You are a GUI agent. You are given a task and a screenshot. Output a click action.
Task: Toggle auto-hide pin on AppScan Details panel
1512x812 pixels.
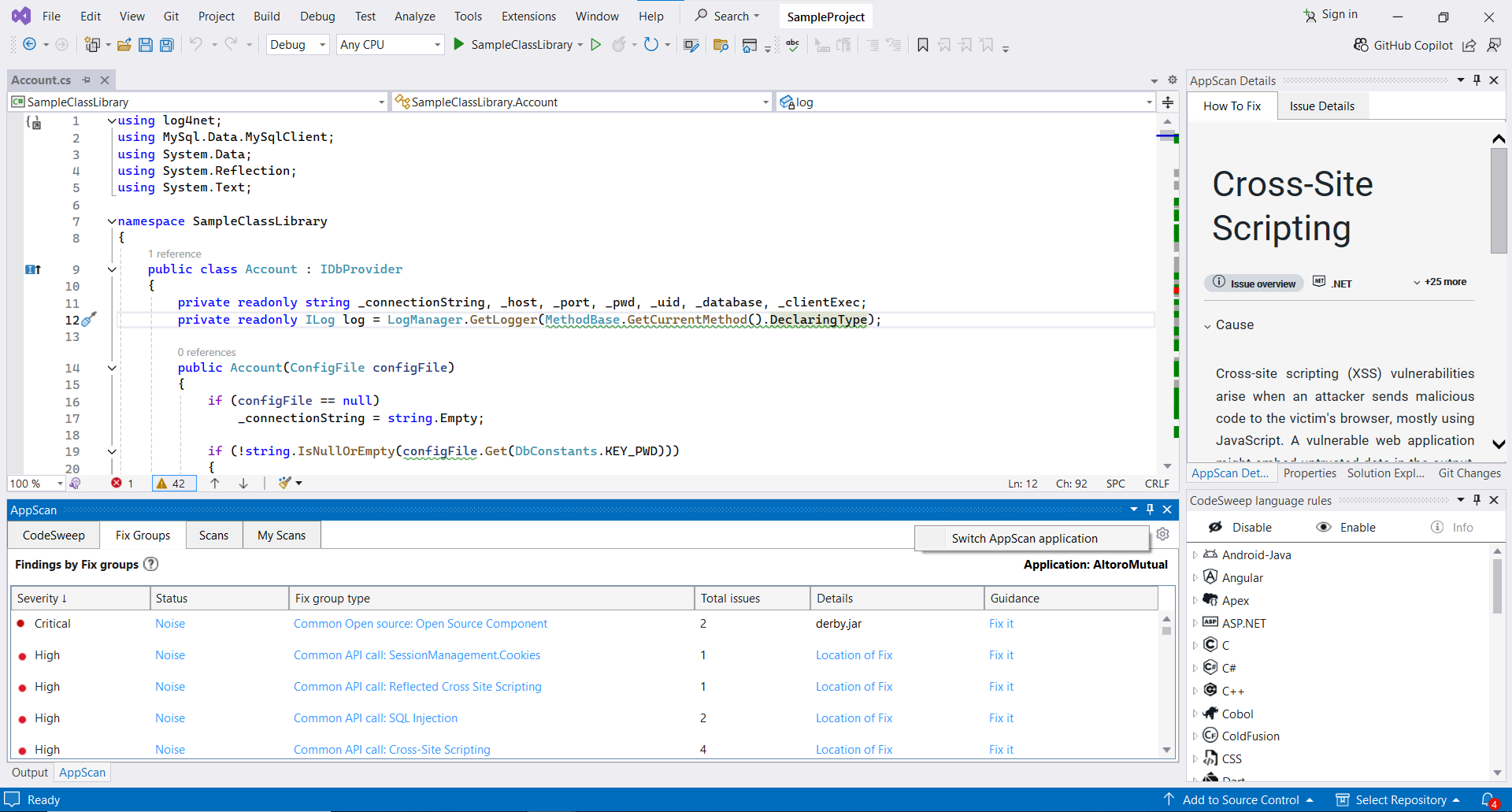click(1477, 80)
